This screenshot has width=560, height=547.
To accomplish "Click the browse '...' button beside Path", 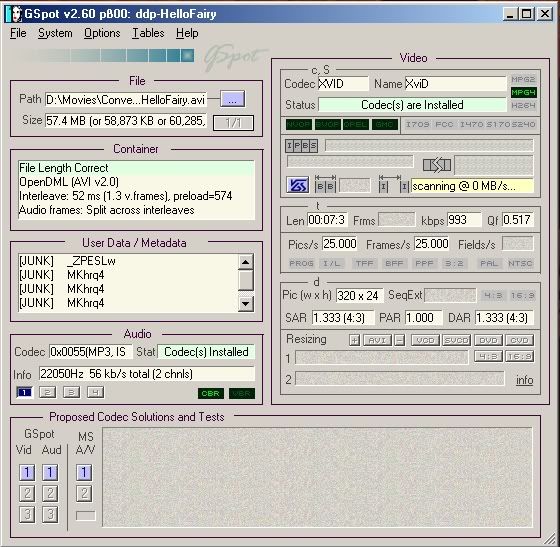I will click(232, 99).
